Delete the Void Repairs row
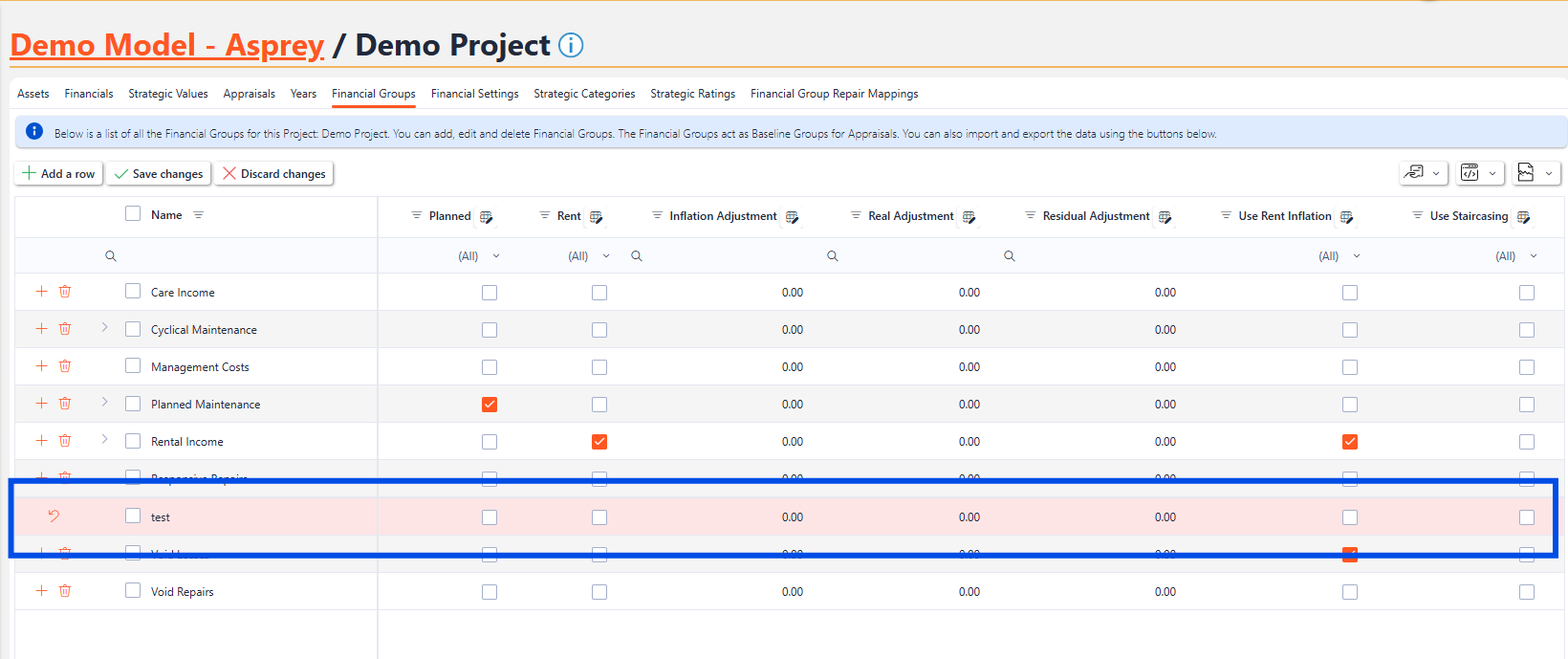The image size is (1568, 659). 65,591
